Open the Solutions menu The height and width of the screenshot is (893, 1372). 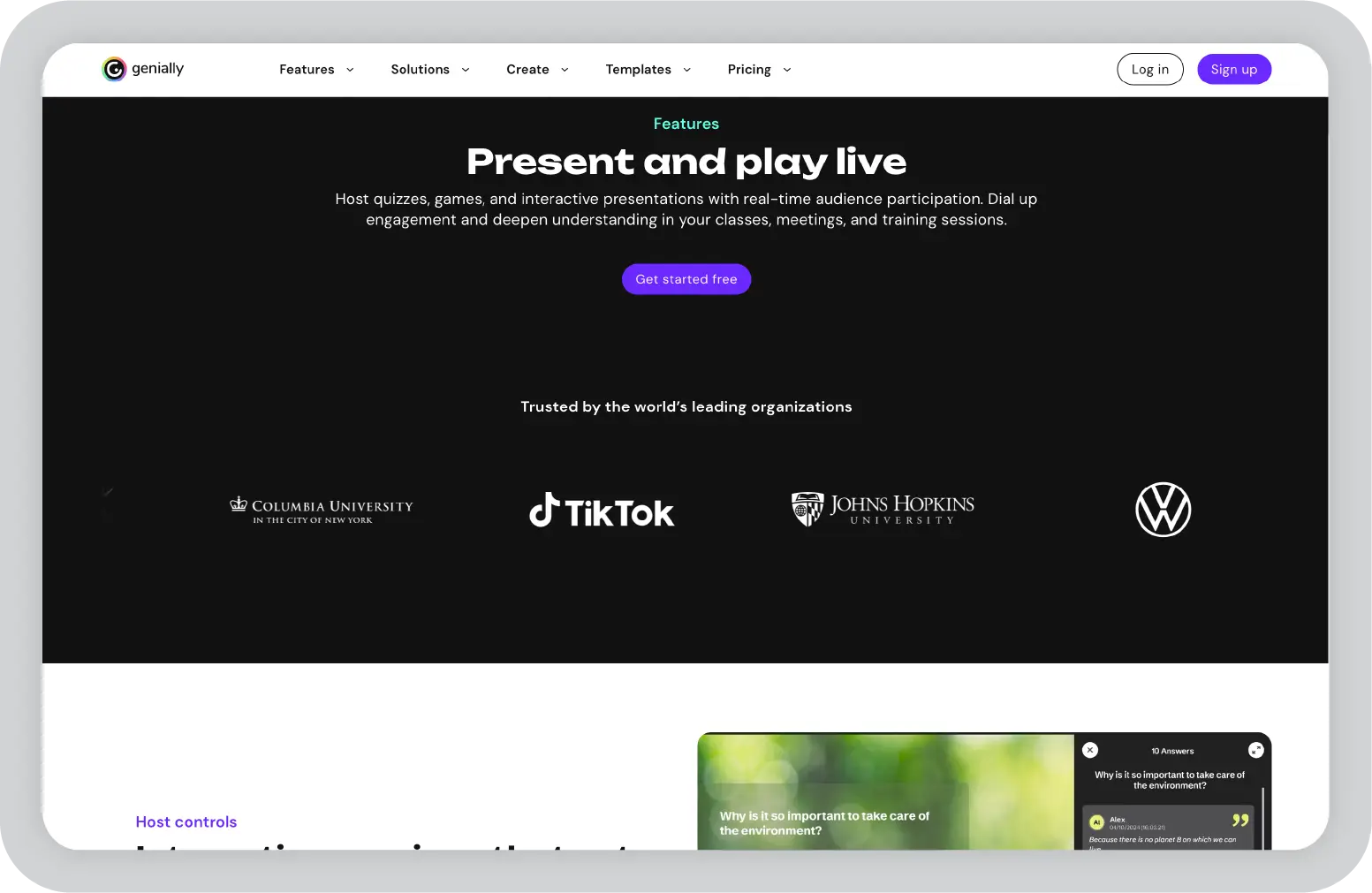coord(421,70)
